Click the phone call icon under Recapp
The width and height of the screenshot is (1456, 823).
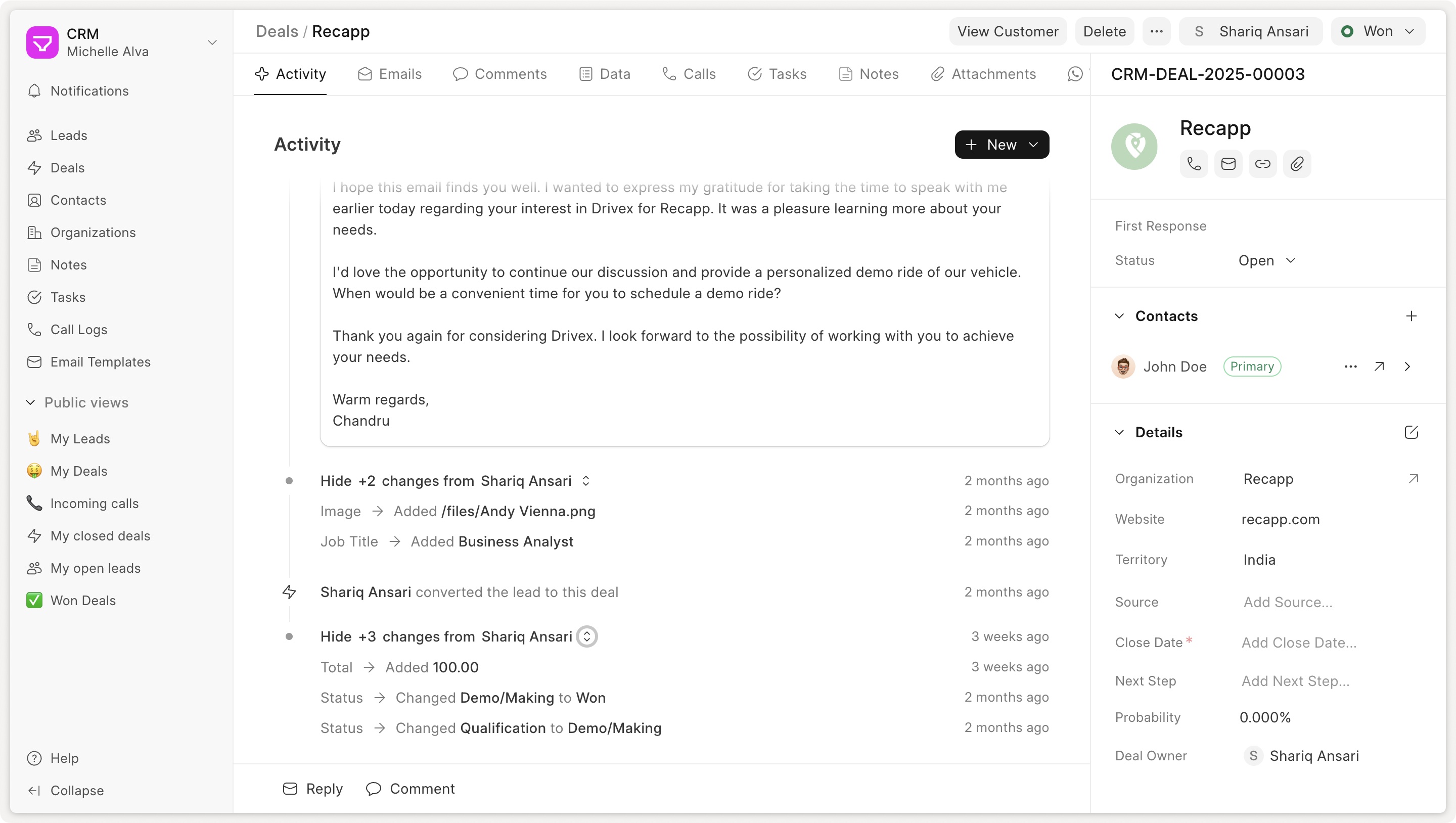click(x=1194, y=164)
